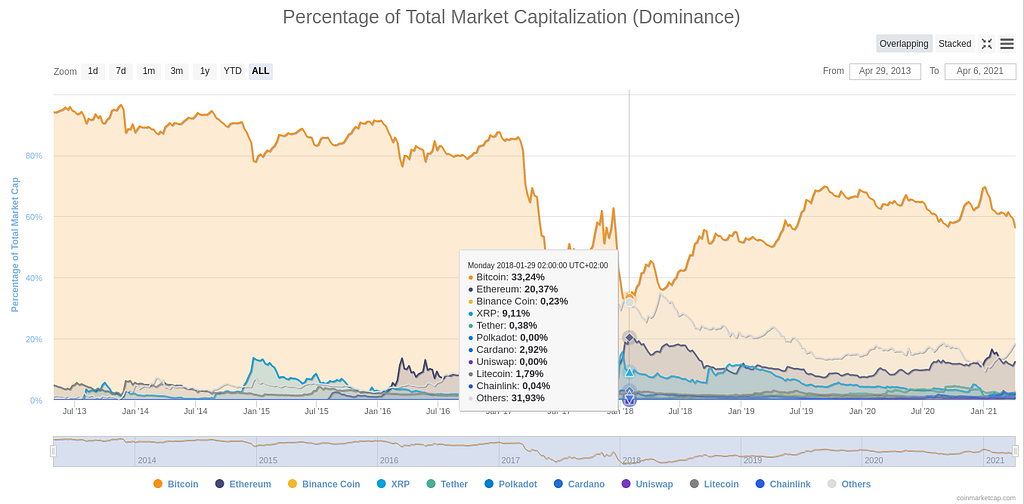The height and width of the screenshot is (504, 1024).
Task: Set zoom range to 1y
Action: tap(204, 71)
